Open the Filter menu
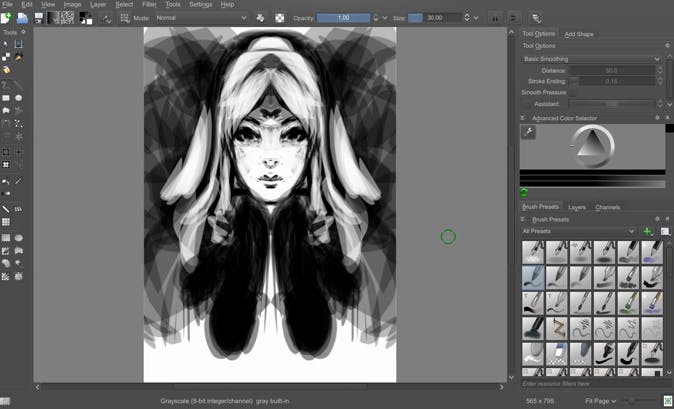This screenshot has width=674, height=409. [149, 4]
